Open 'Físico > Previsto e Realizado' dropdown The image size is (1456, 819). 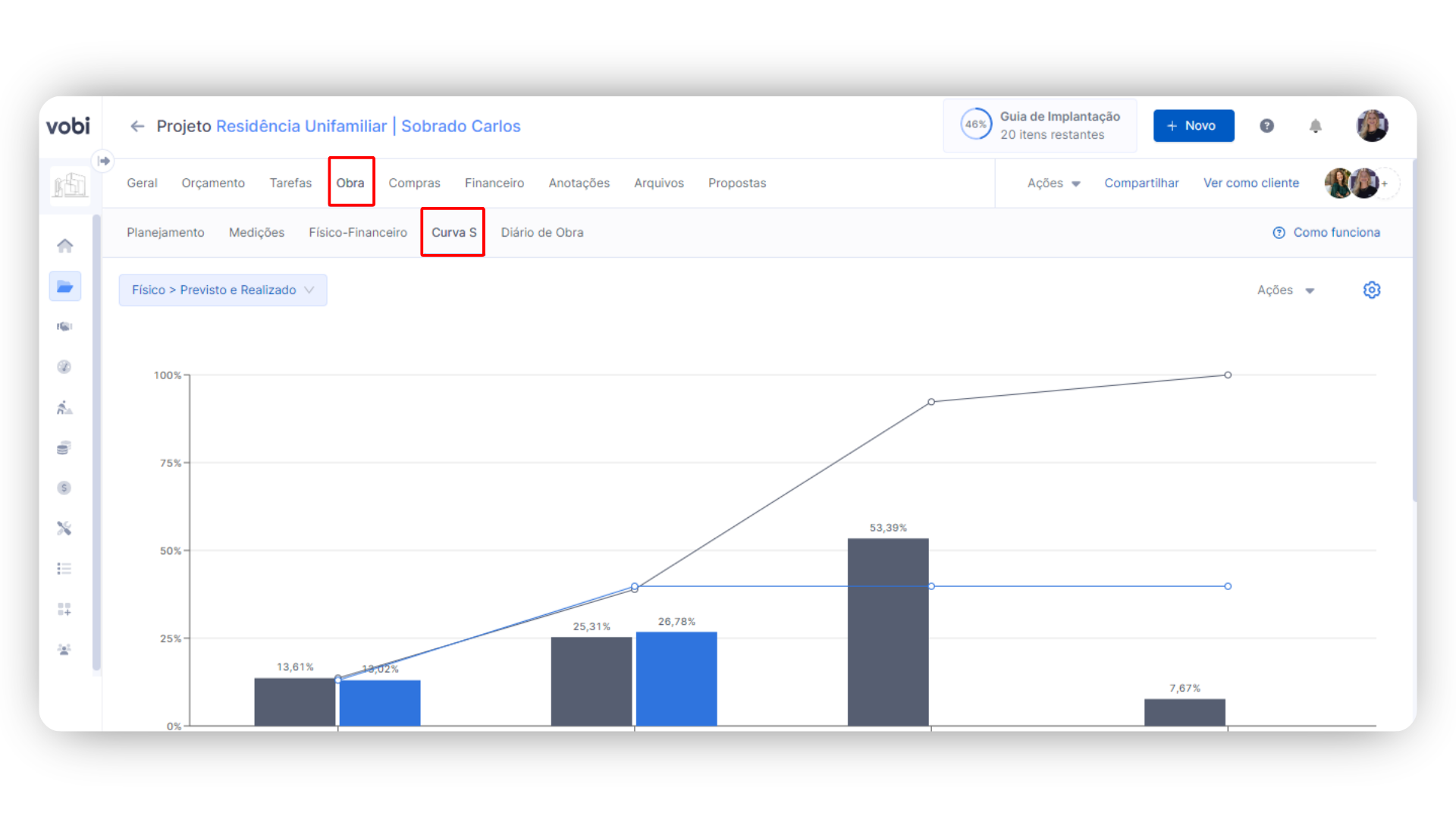coord(222,290)
